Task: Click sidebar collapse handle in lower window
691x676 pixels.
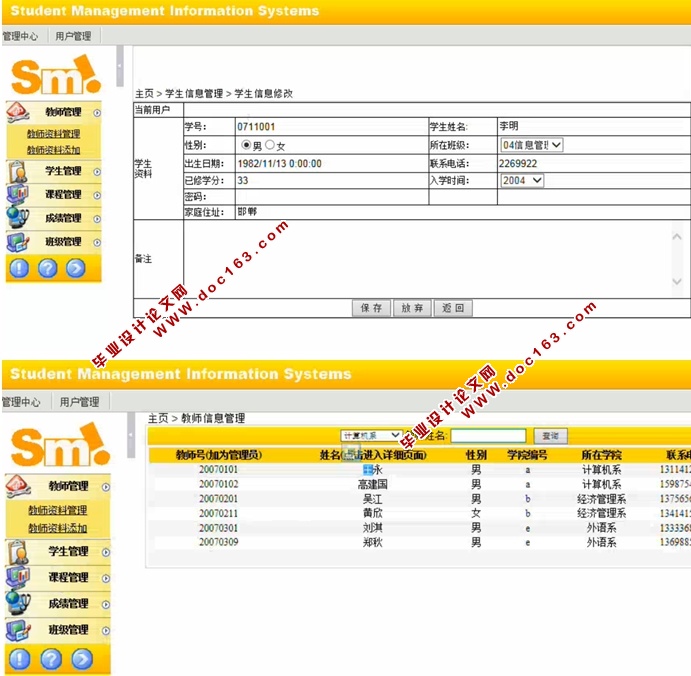Action: [x=131, y=435]
